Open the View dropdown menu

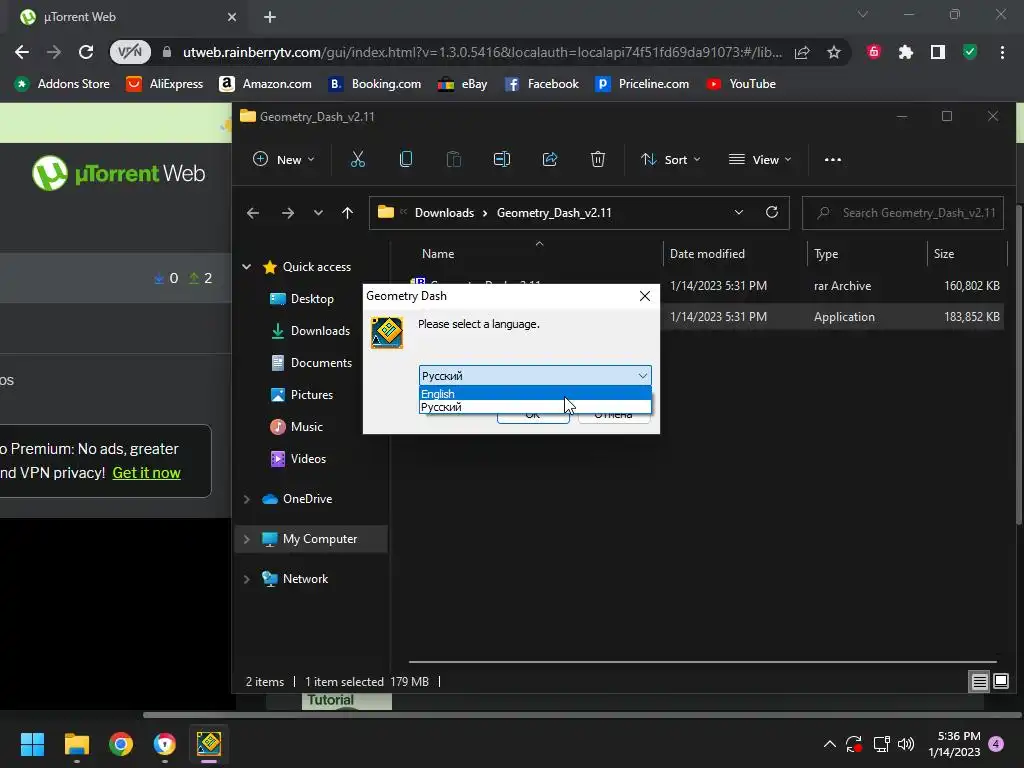pyautogui.click(x=760, y=159)
